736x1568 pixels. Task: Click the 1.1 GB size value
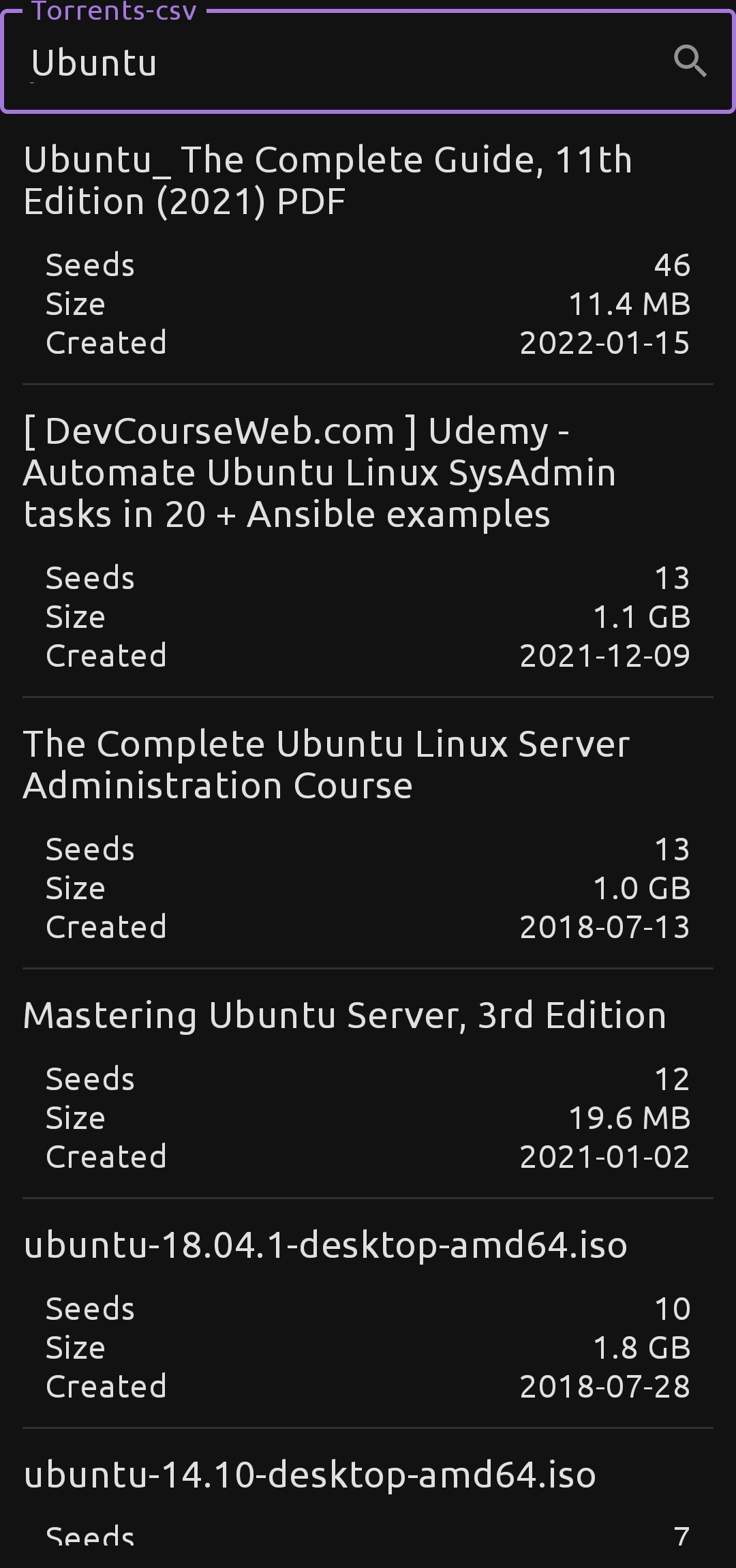pyautogui.click(x=641, y=617)
